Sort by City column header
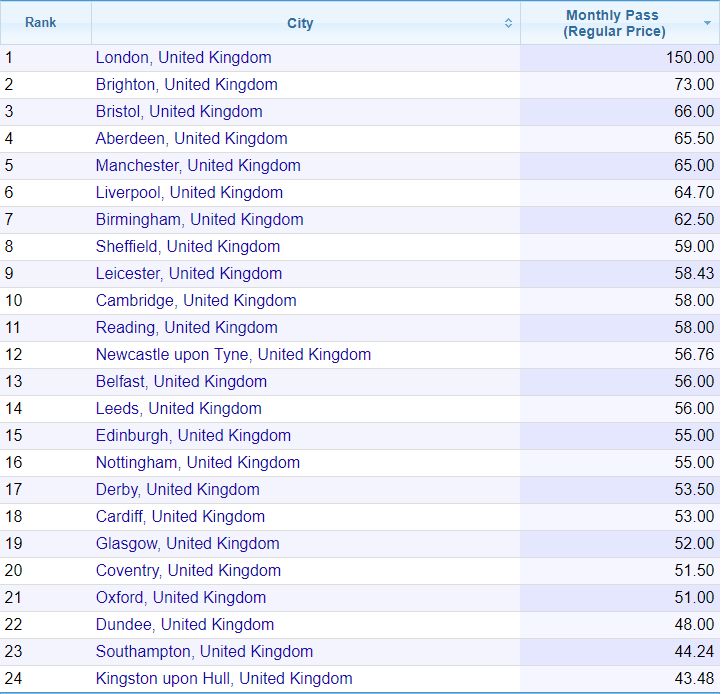 [300, 23]
